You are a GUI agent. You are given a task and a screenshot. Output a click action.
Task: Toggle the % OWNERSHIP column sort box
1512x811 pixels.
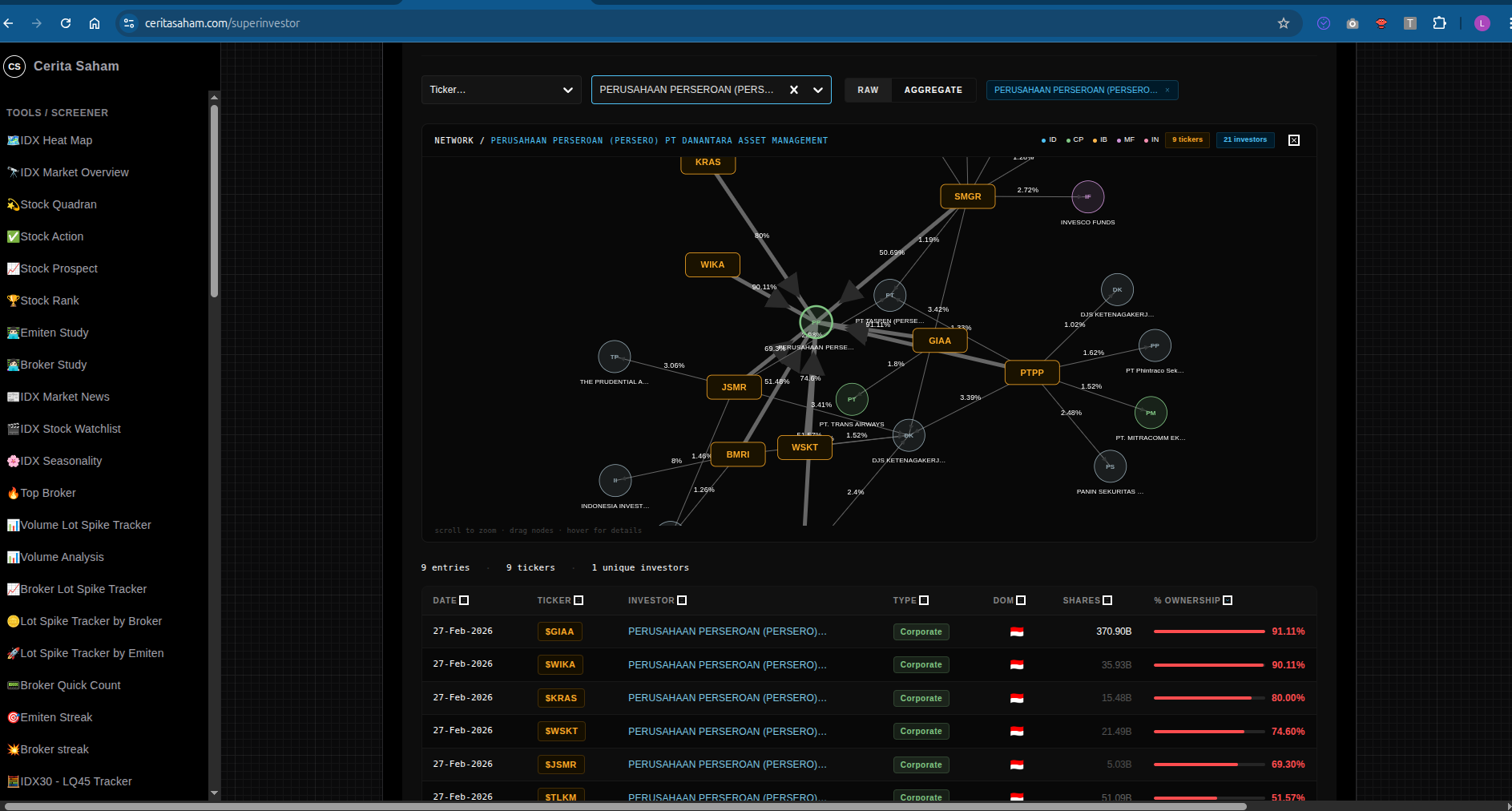tap(1228, 600)
